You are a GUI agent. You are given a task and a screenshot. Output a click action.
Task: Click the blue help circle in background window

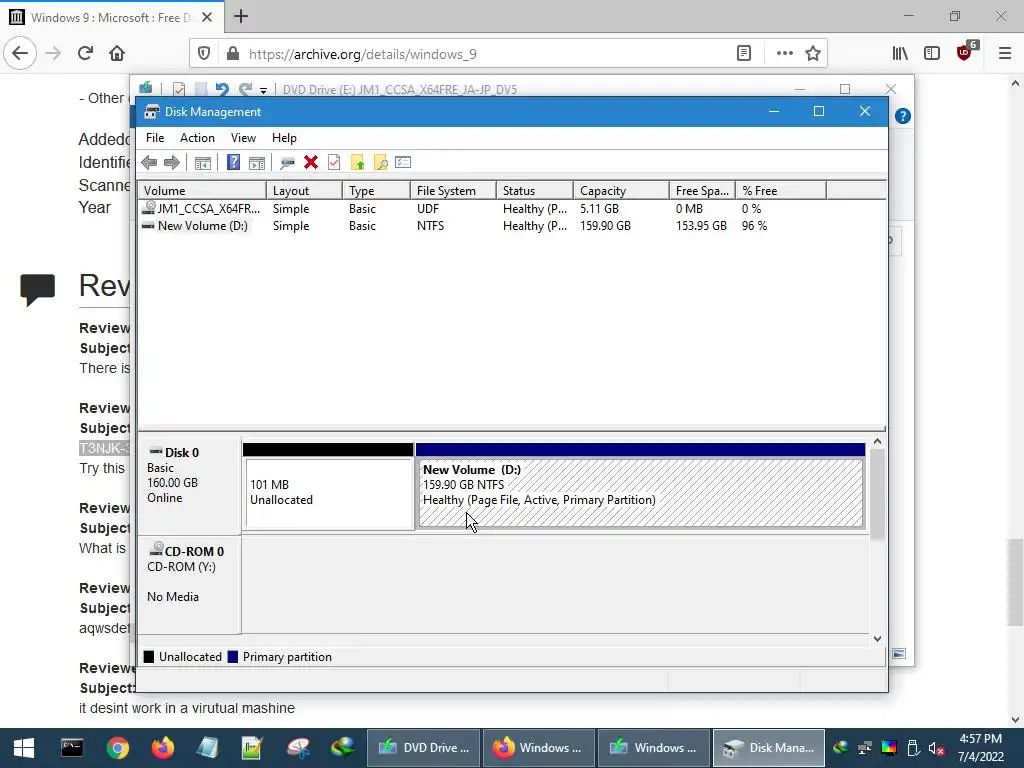(903, 116)
